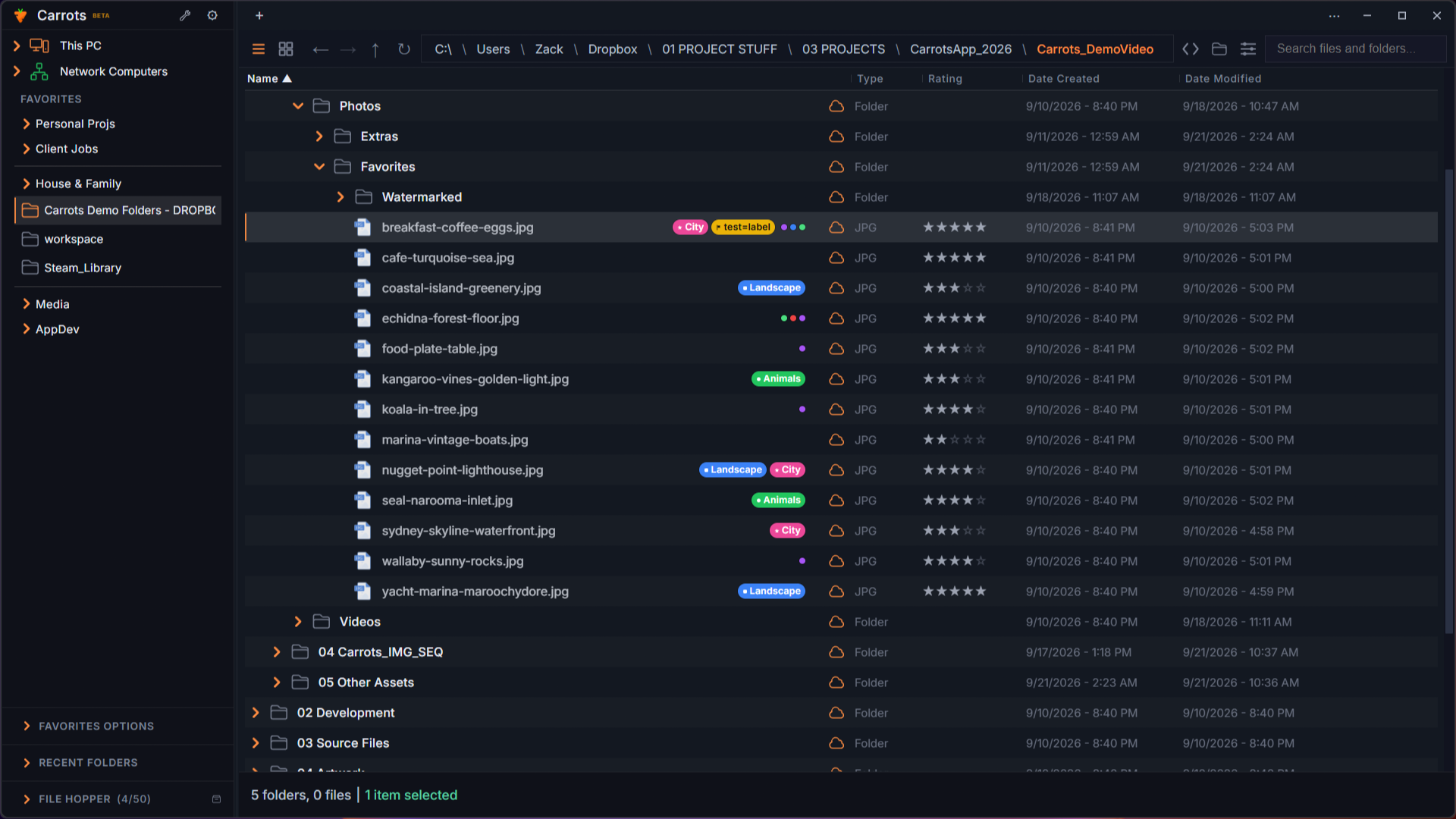Expand the 02 Development folder

256,713
